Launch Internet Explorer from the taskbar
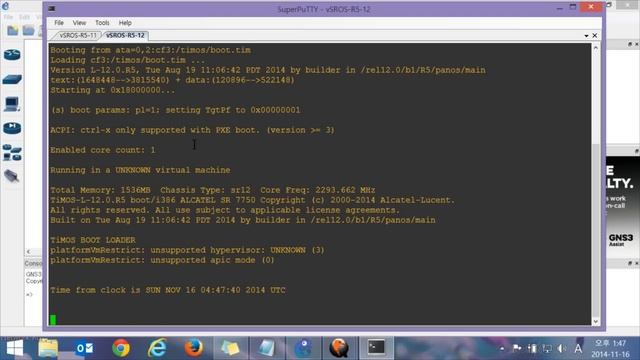640x360 pixels. [x=157, y=348]
